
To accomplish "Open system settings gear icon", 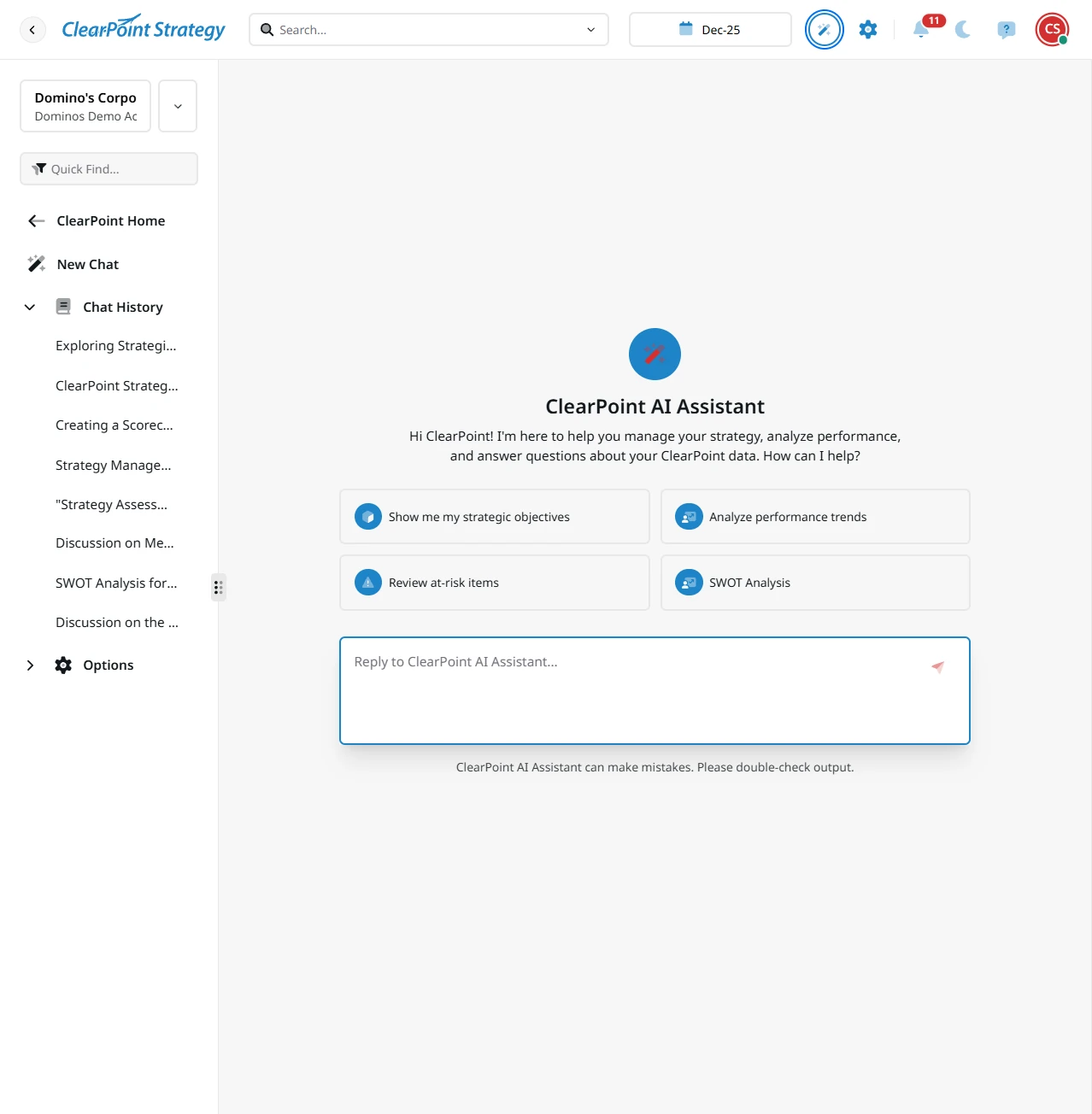I will (x=868, y=30).
